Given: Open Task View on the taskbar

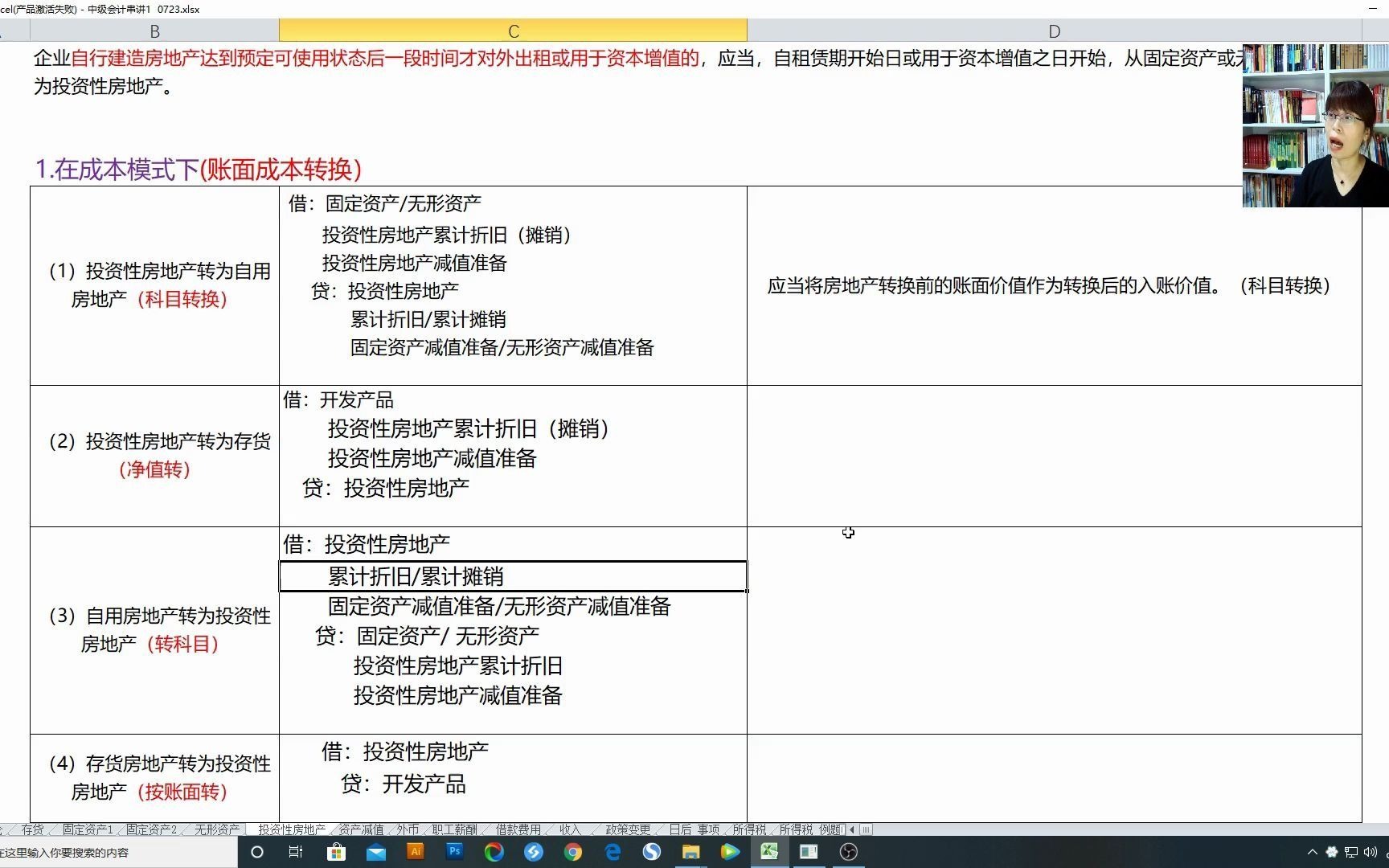Looking at the screenshot, I should coord(294,852).
